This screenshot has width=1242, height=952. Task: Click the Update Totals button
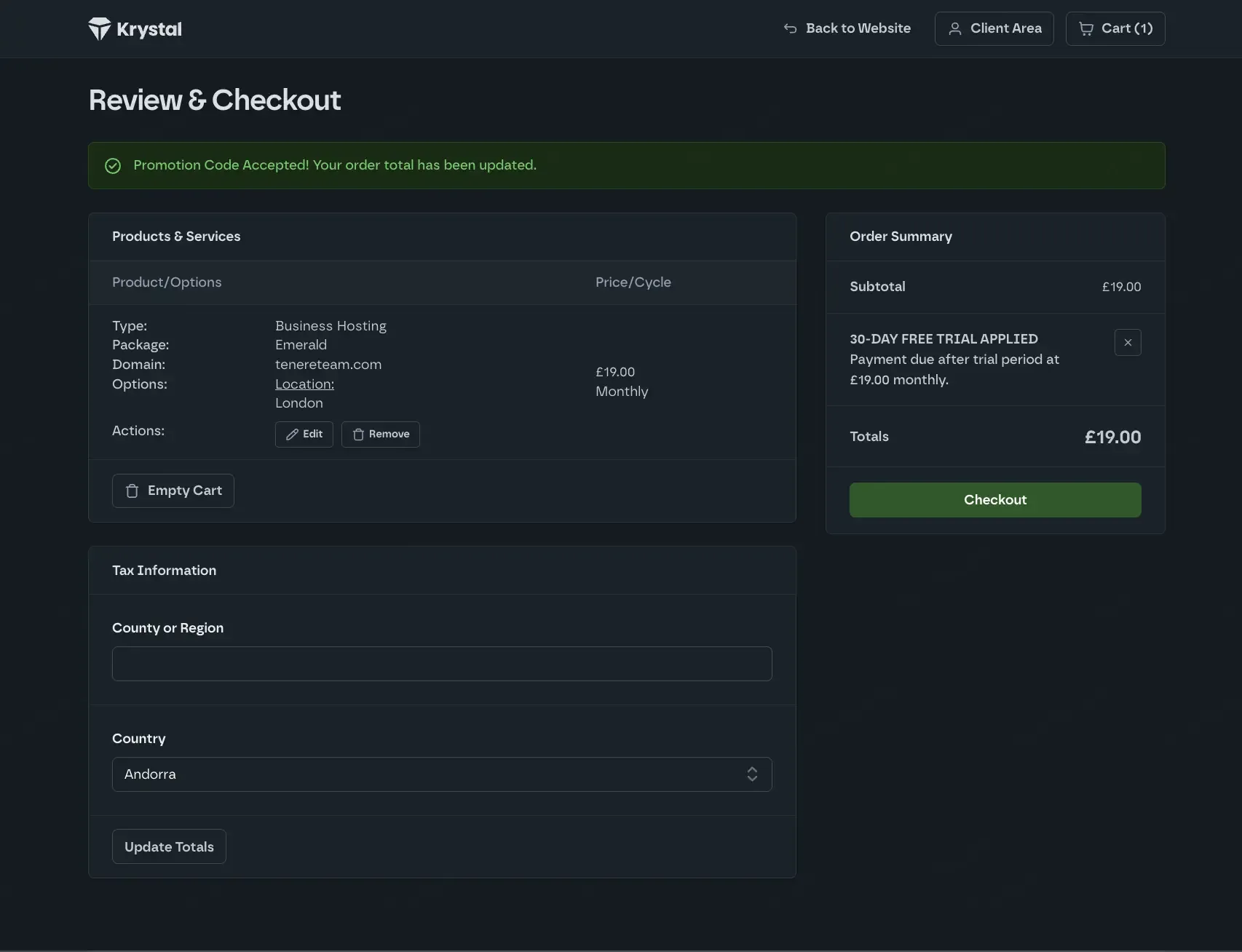pos(169,846)
